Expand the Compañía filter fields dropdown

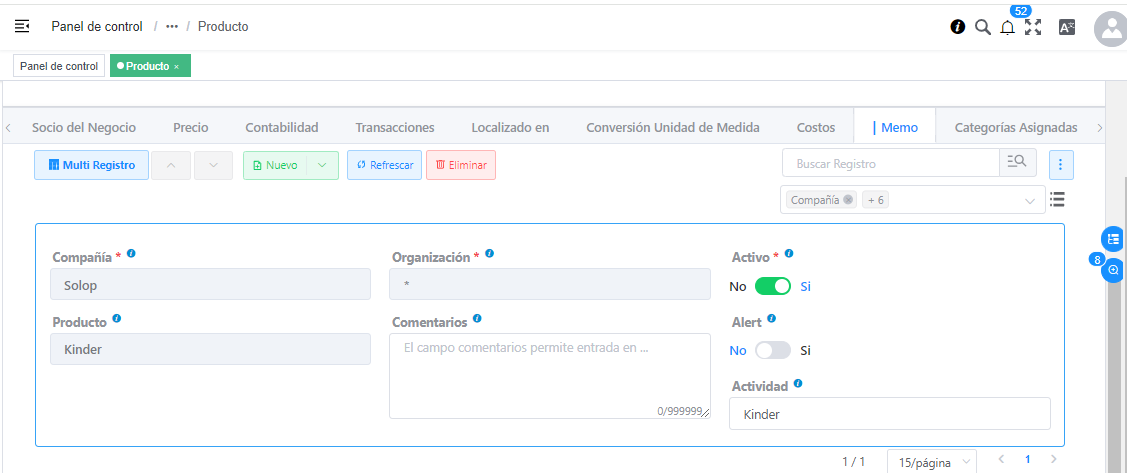coord(1030,201)
